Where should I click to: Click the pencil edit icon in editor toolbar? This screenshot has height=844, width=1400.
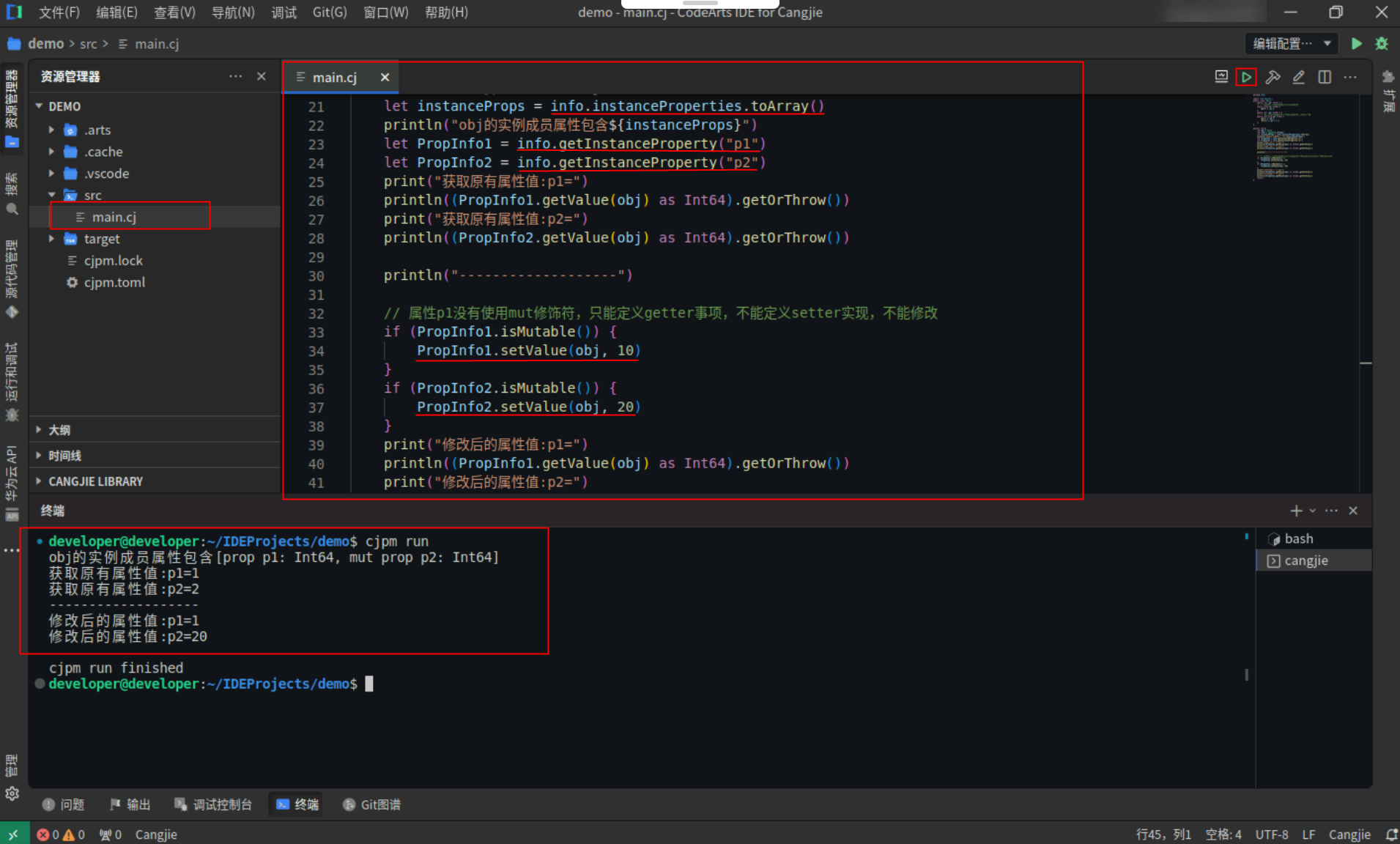pos(1298,77)
